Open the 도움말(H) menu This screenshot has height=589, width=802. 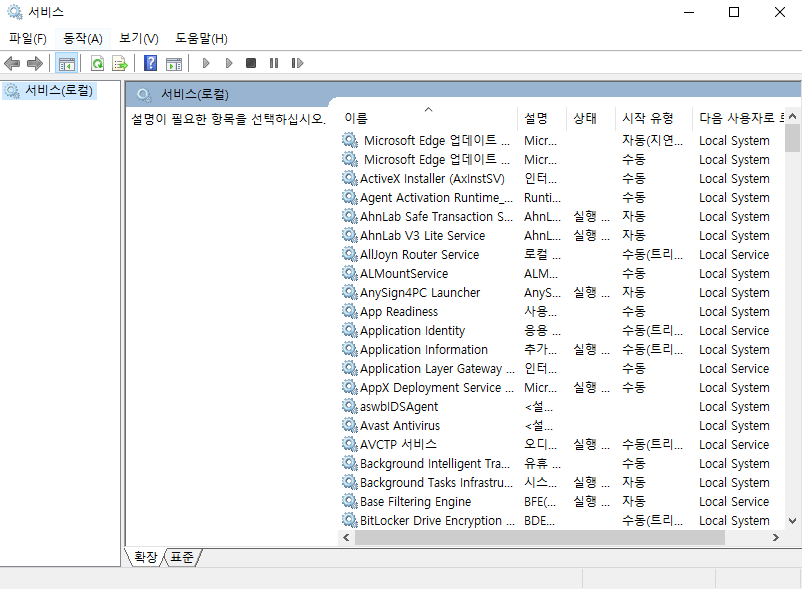[202, 38]
